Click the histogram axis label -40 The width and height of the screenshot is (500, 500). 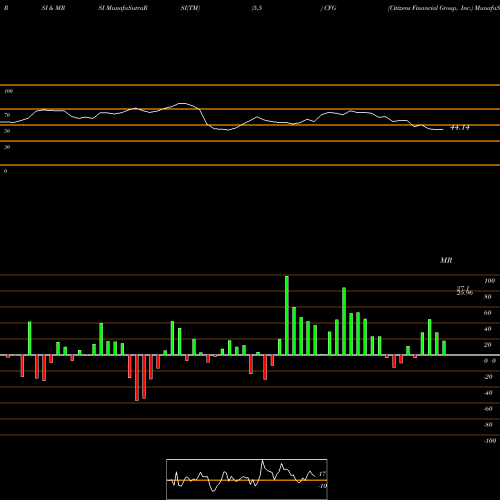pos(488,393)
